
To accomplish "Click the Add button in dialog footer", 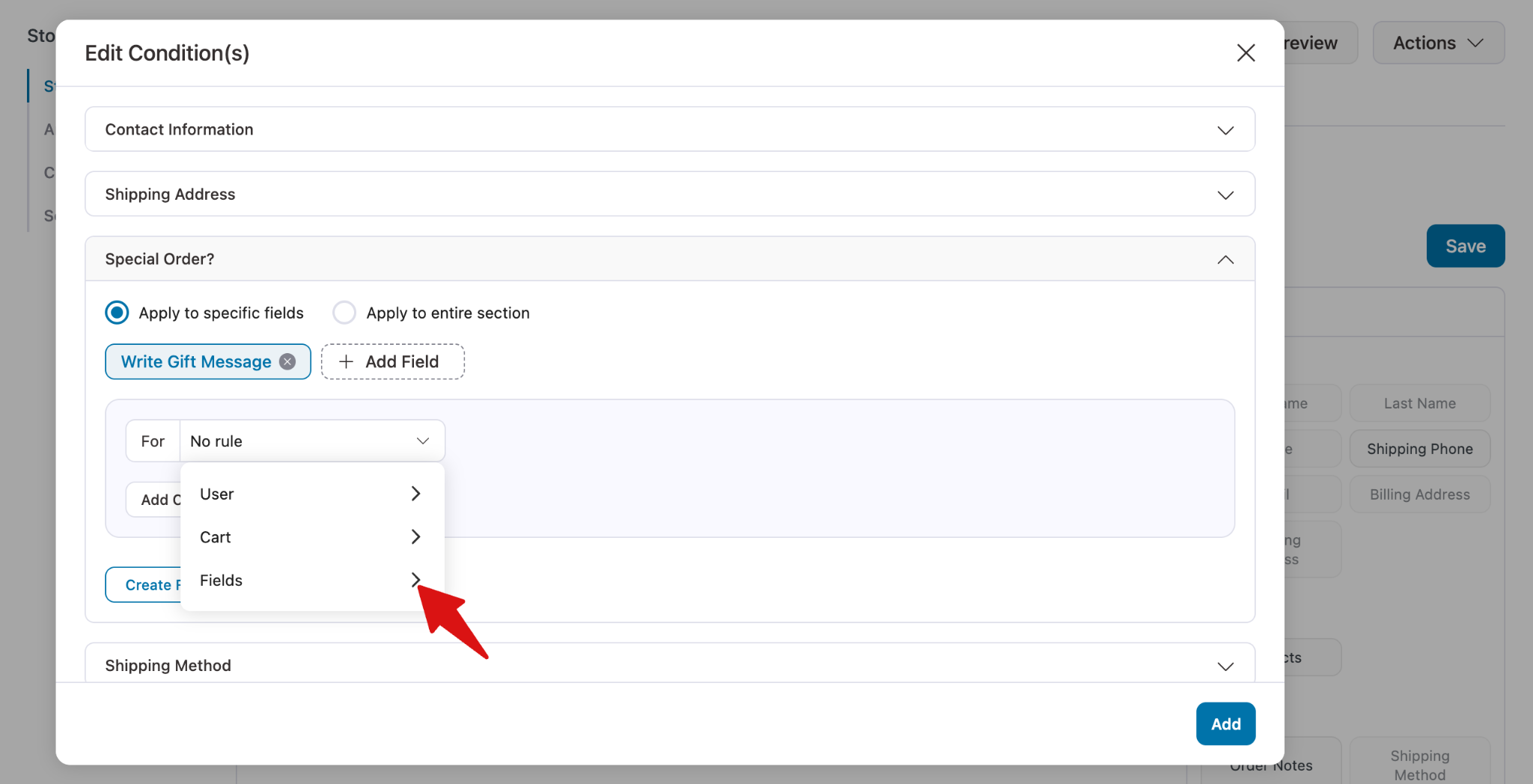I will (1225, 723).
